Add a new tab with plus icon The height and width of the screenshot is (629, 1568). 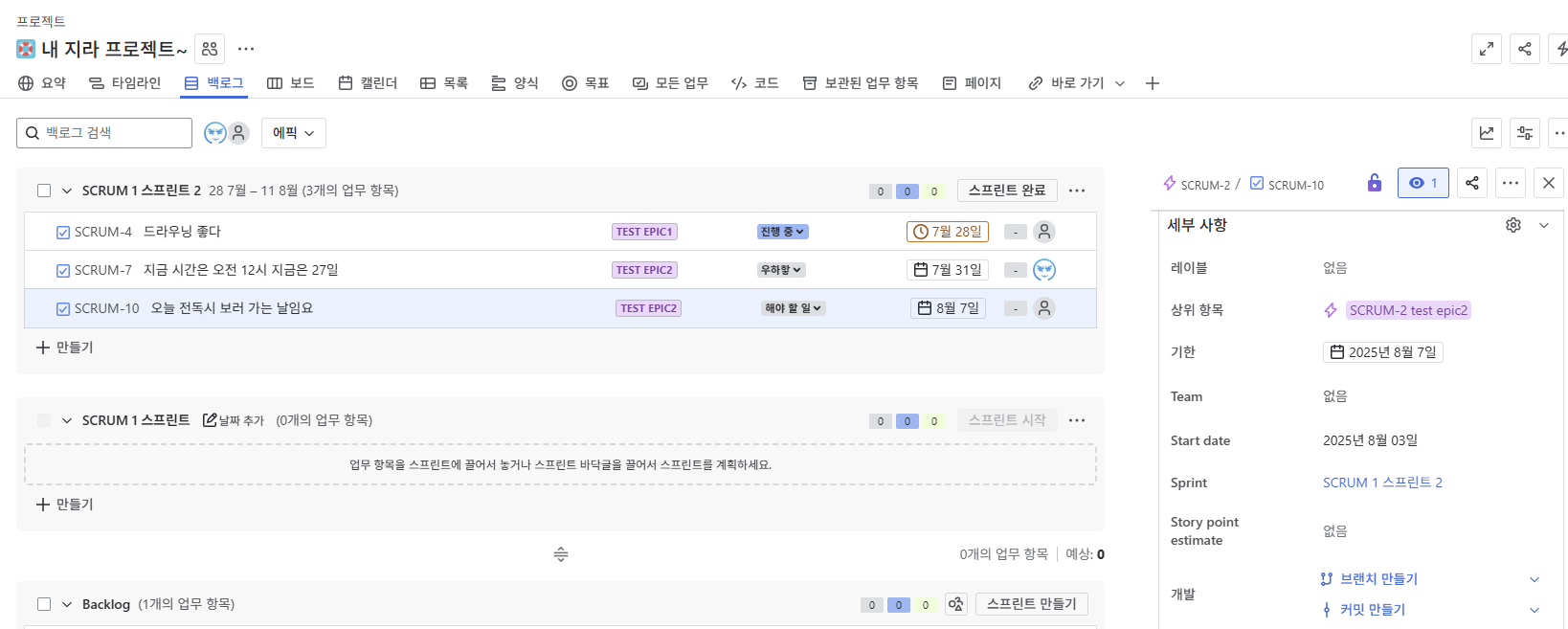1153,83
